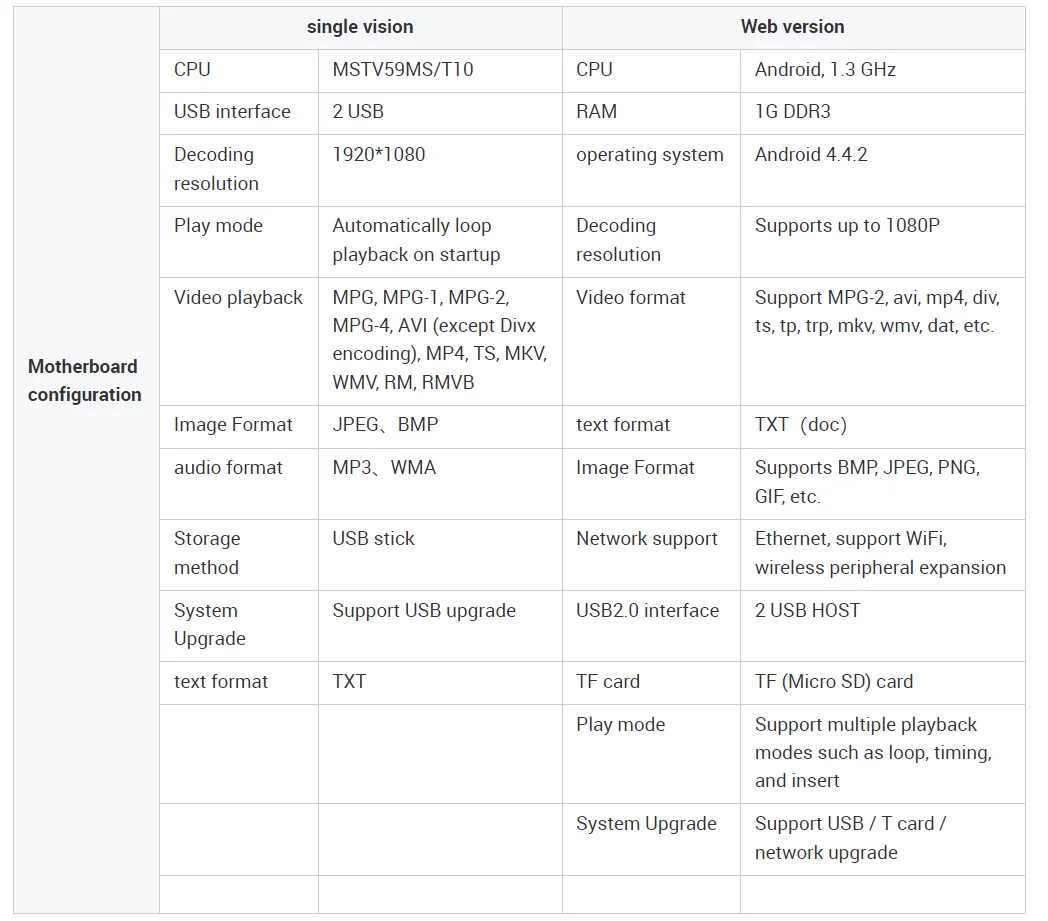Click the "USB interface" label cell

[x=232, y=112]
